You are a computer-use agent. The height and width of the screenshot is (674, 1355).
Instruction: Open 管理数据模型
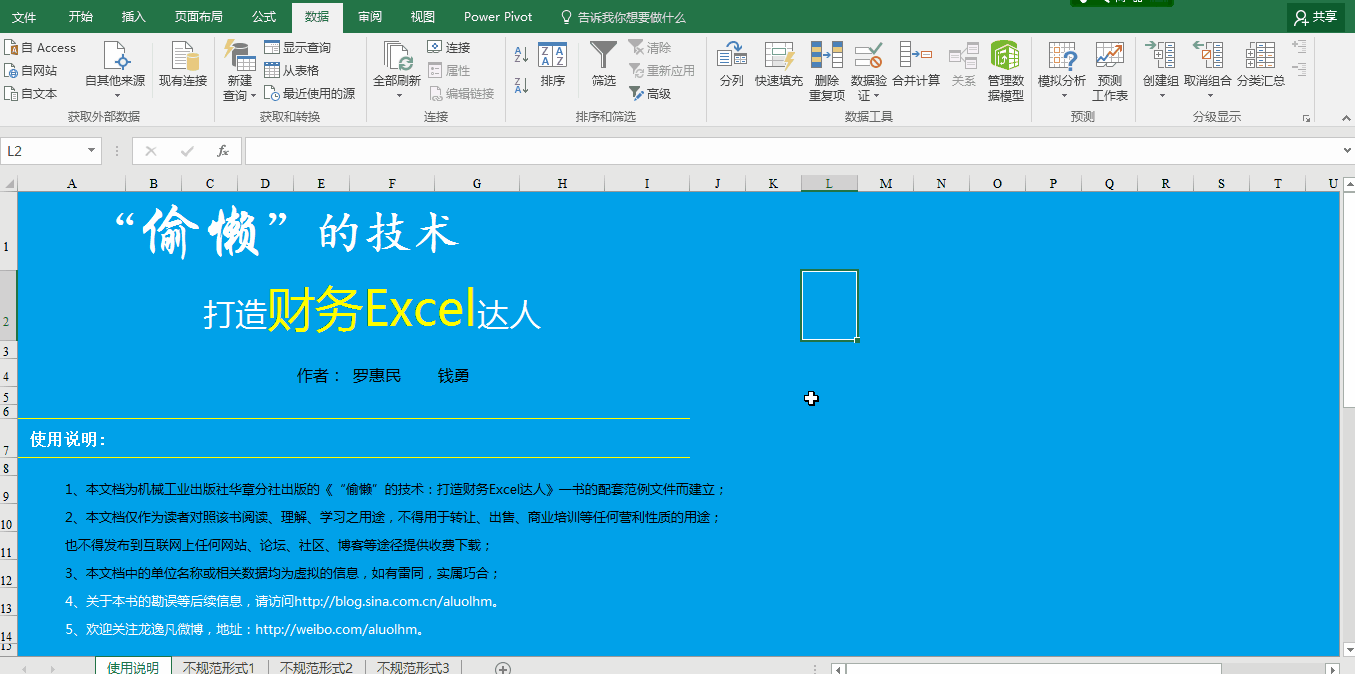pyautogui.click(x=1005, y=70)
